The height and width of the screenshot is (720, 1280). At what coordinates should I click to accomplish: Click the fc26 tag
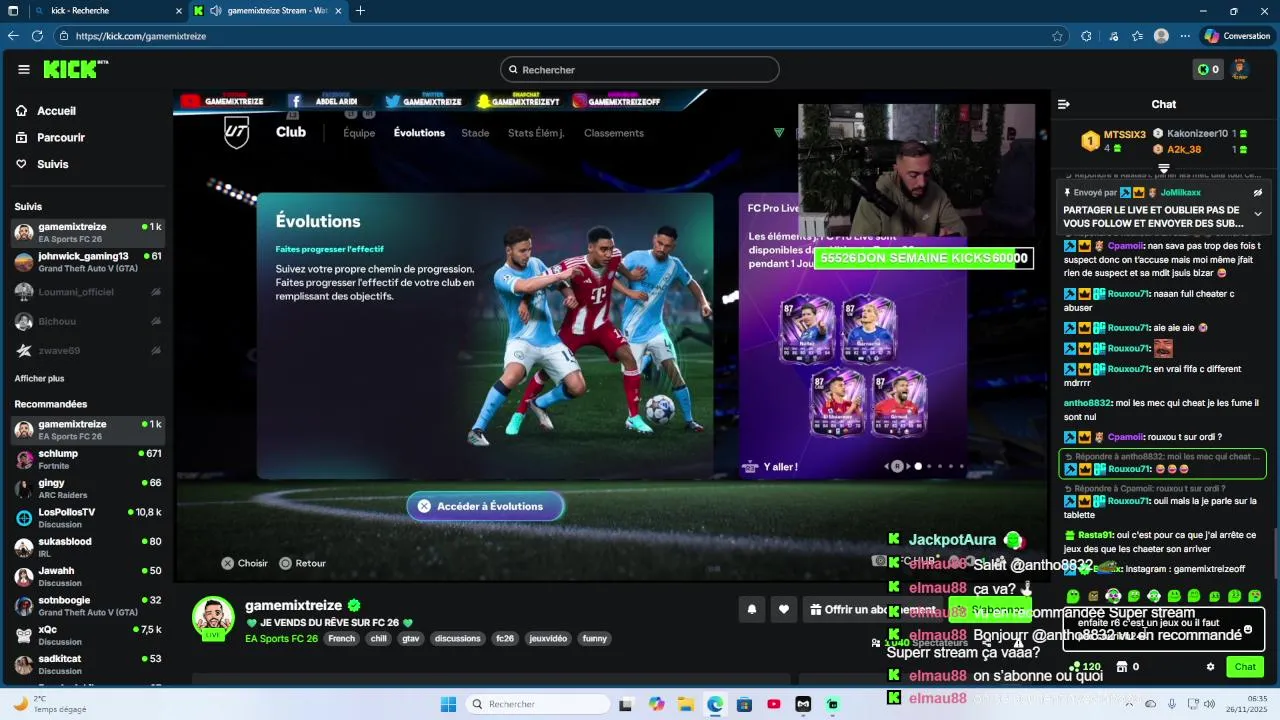pos(505,638)
